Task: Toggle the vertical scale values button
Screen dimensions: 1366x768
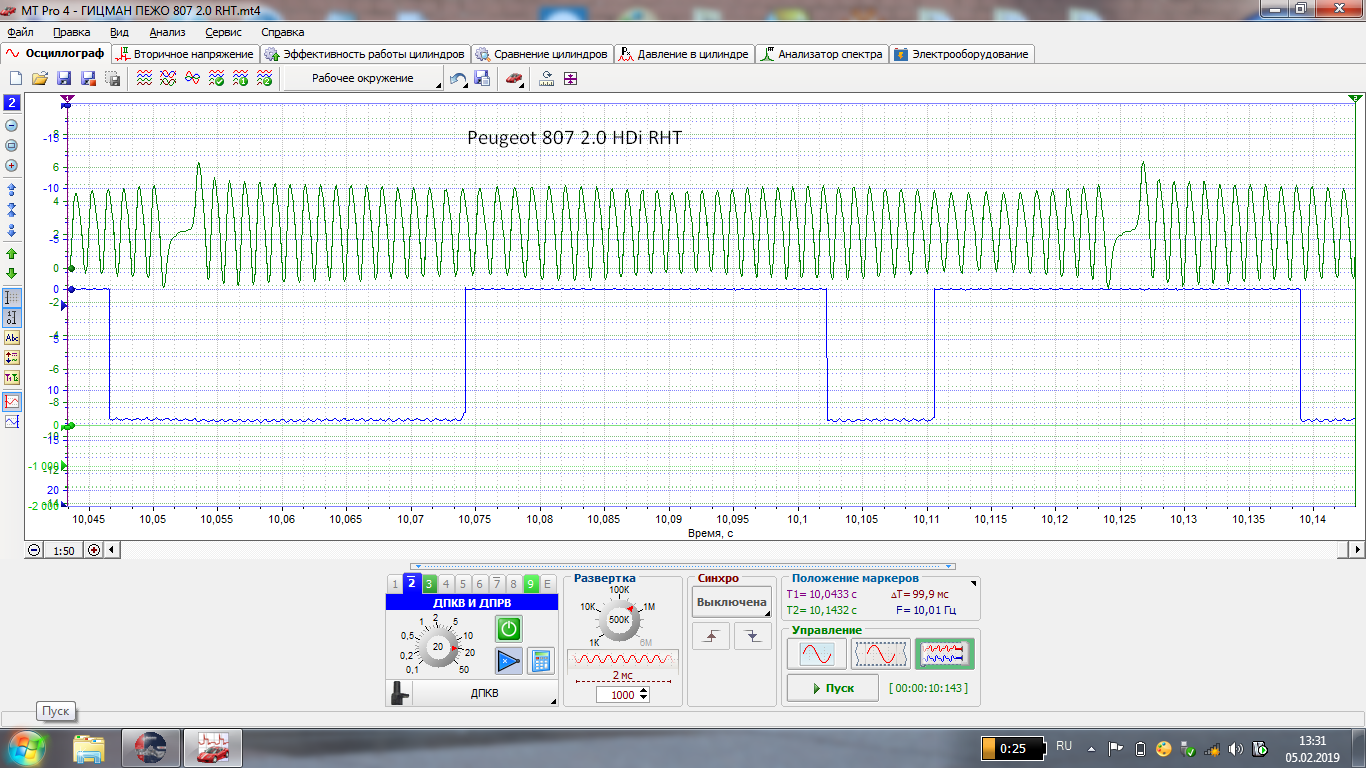Action: (12, 318)
